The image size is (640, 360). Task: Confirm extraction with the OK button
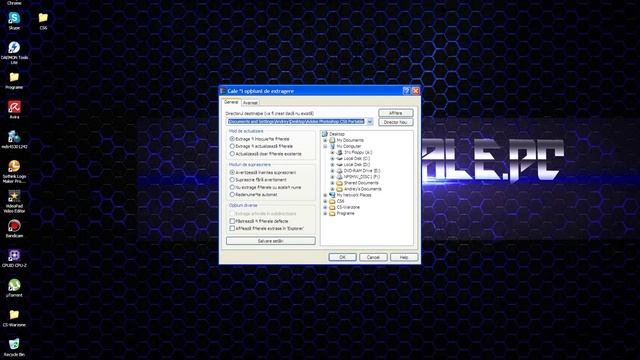tap(342, 257)
